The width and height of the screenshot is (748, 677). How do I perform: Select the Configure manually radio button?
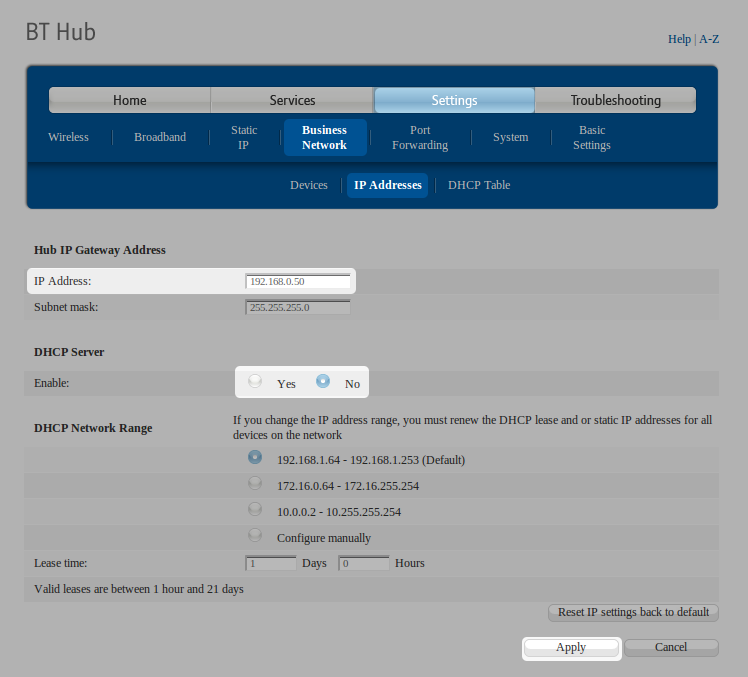point(255,535)
